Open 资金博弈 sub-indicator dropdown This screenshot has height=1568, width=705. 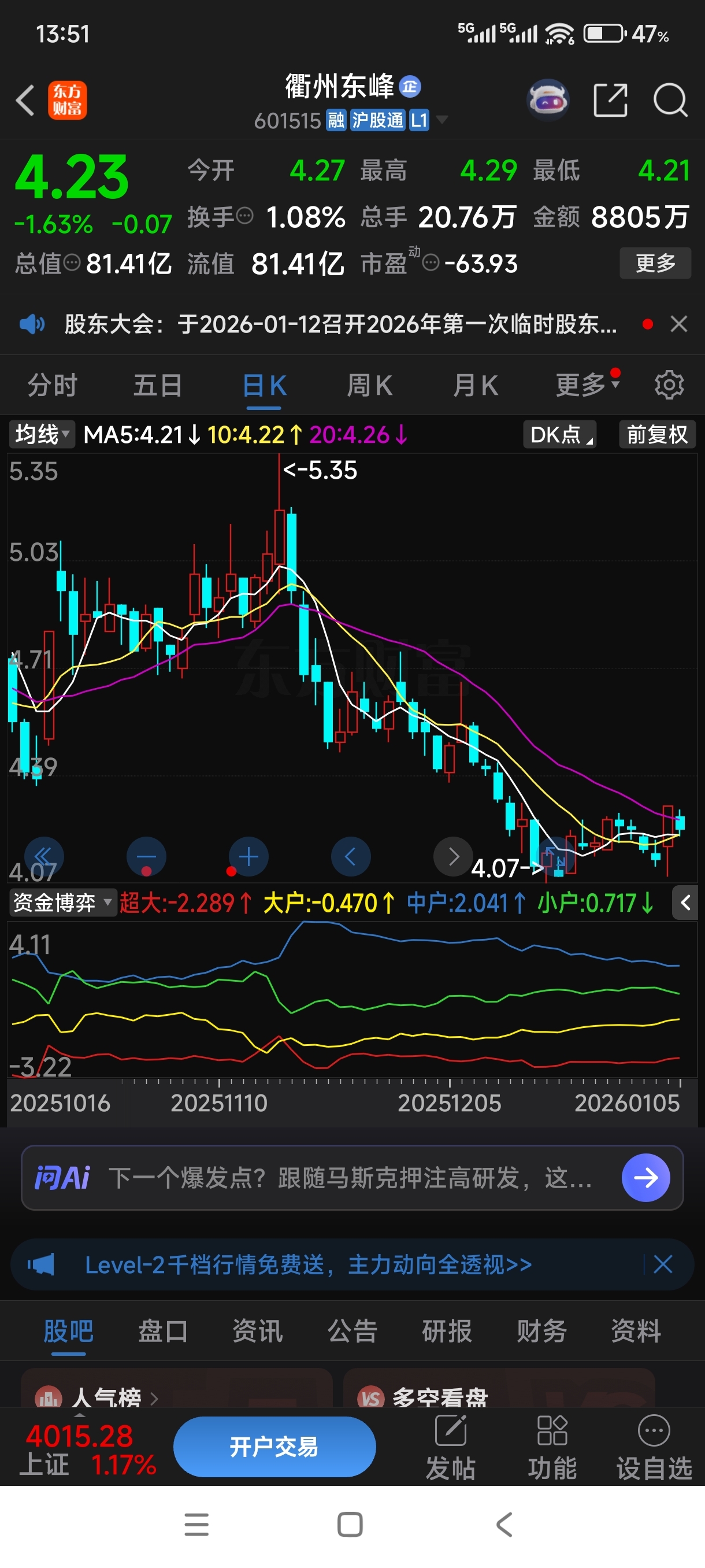pos(62,902)
